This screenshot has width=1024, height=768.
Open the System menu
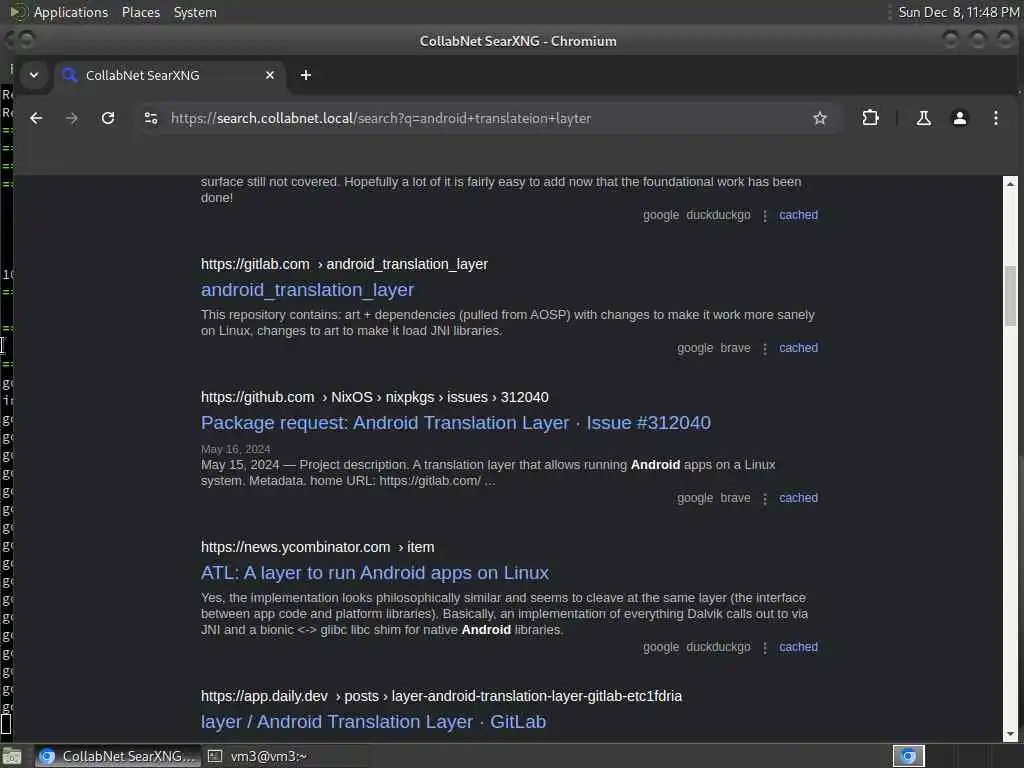(x=195, y=12)
